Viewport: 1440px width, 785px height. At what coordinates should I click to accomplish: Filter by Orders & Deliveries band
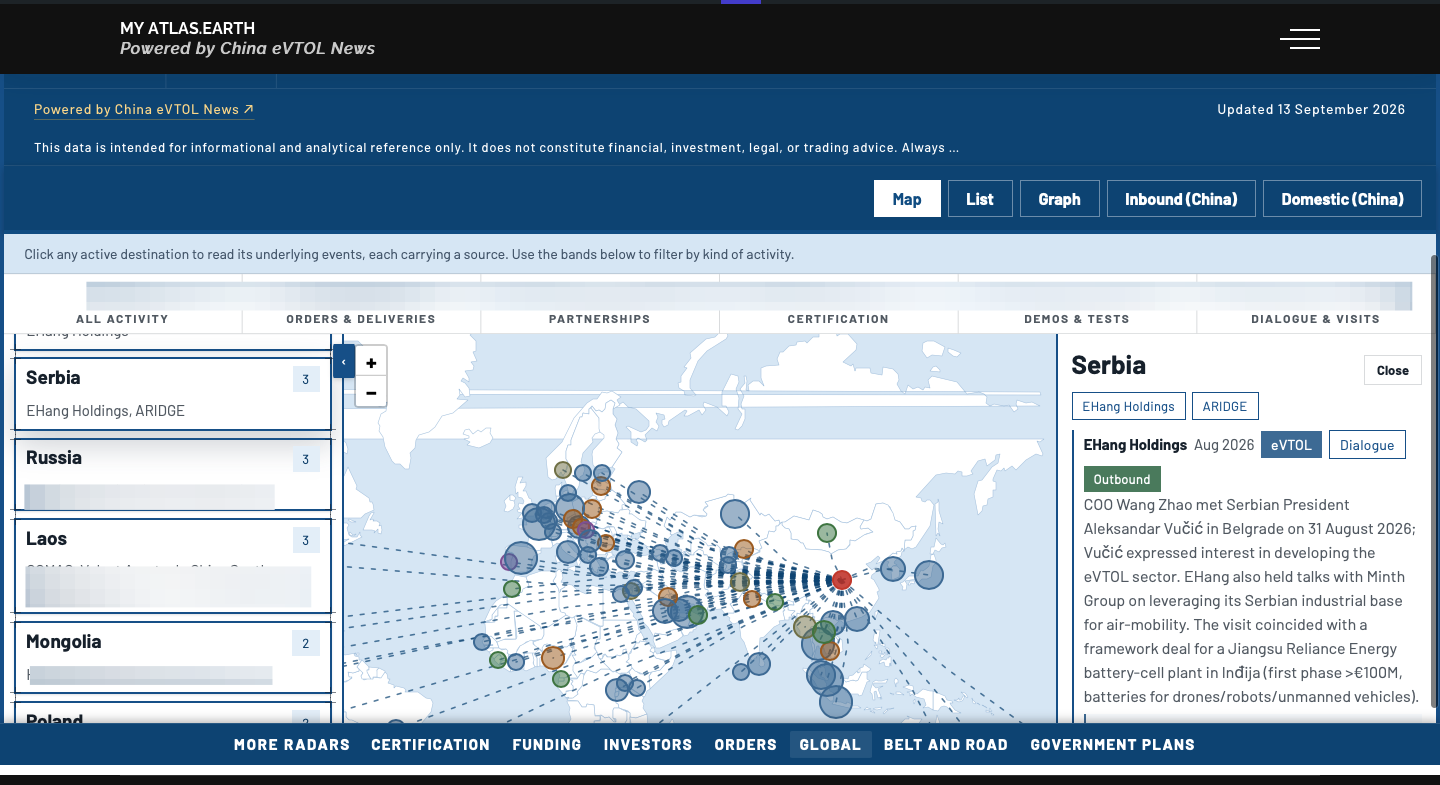(x=361, y=319)
